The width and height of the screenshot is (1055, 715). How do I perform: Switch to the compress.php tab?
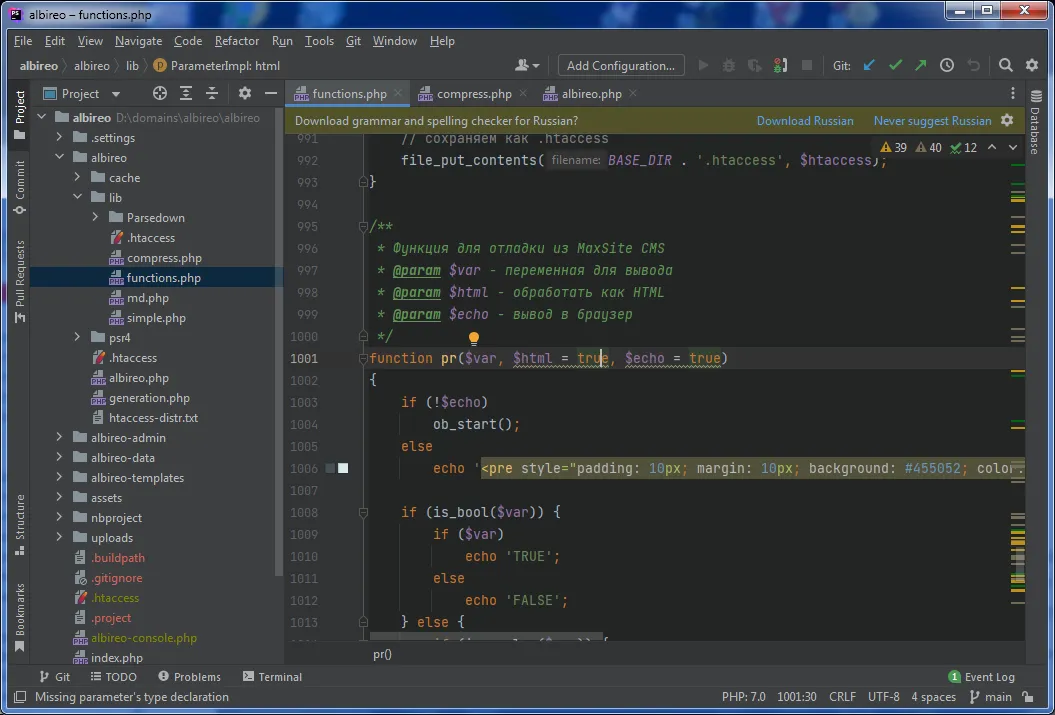pos(473,94)
